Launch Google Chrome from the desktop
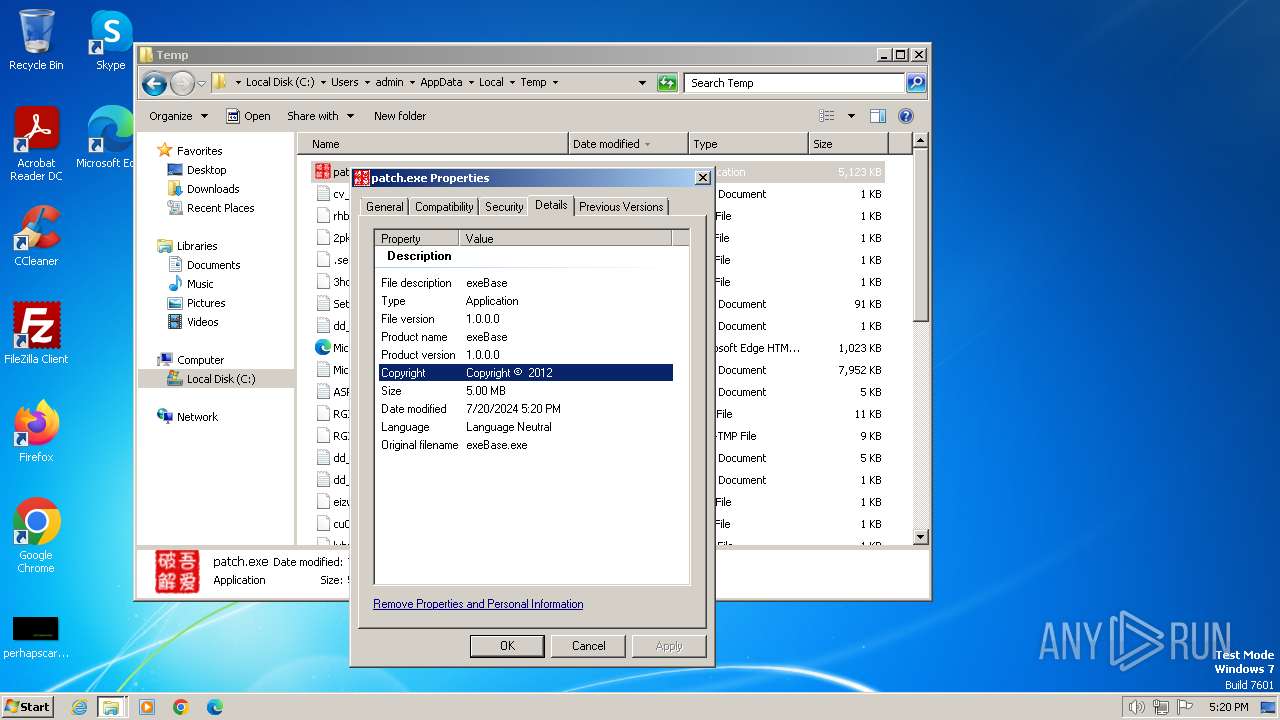This screenshot has height=720, width=1280. click(36, 536)
